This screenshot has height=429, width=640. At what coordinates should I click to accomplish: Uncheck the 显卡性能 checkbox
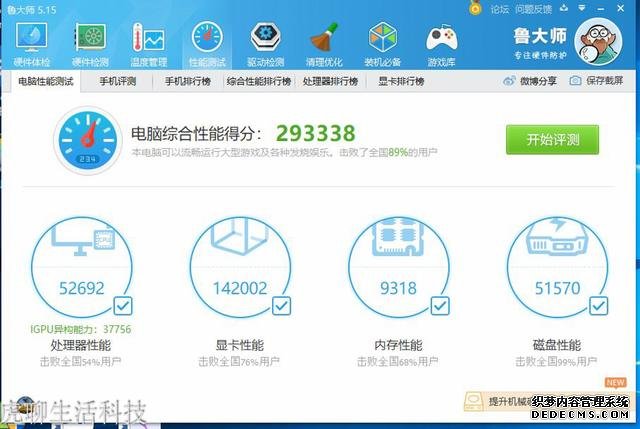tap(282, 306)
